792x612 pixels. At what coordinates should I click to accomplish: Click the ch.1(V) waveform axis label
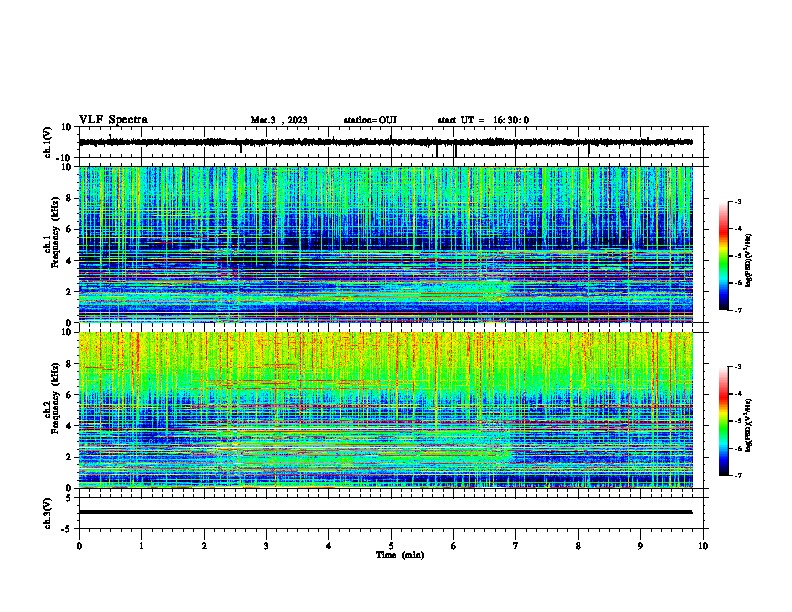click(x=48, y=142)
